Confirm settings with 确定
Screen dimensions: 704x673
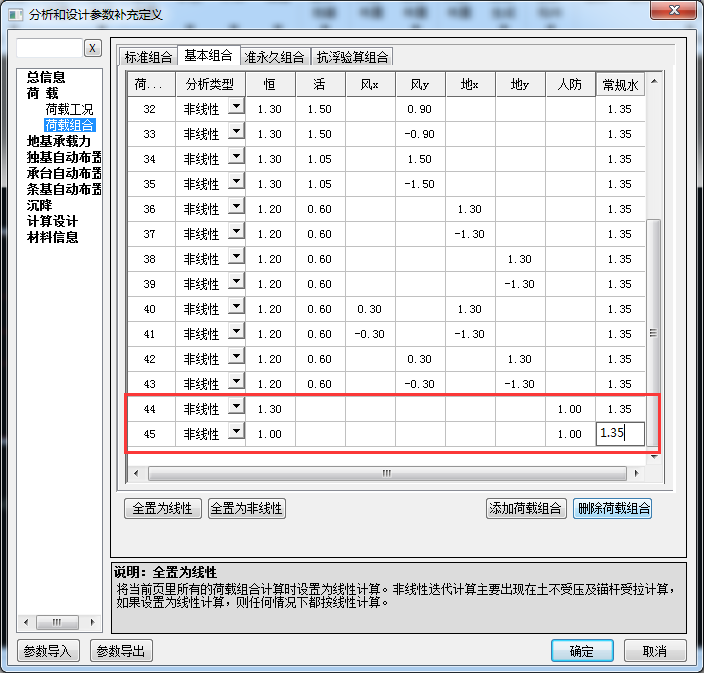582,651
